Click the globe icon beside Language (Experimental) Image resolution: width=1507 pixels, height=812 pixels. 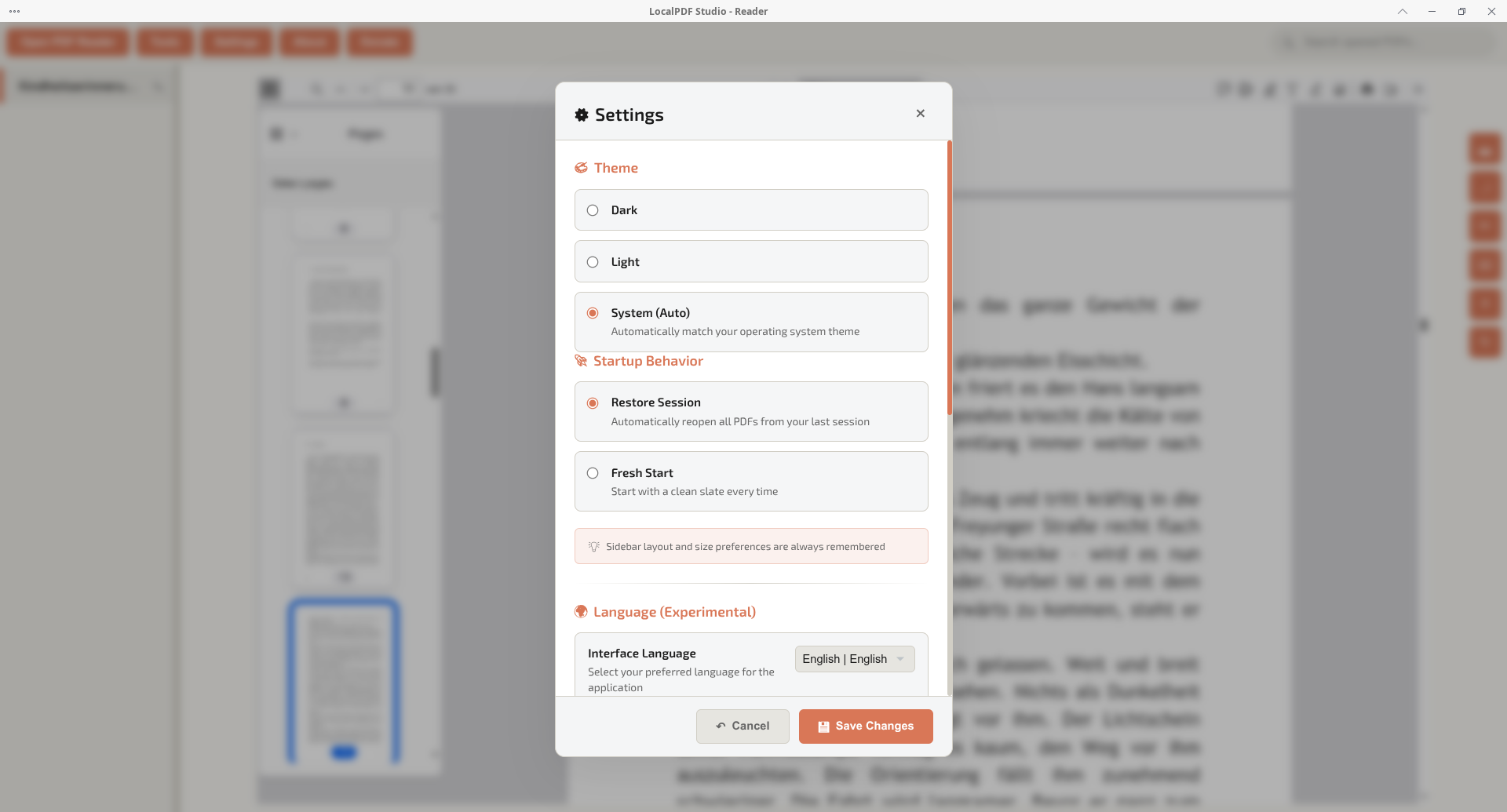tap(582, 612)
